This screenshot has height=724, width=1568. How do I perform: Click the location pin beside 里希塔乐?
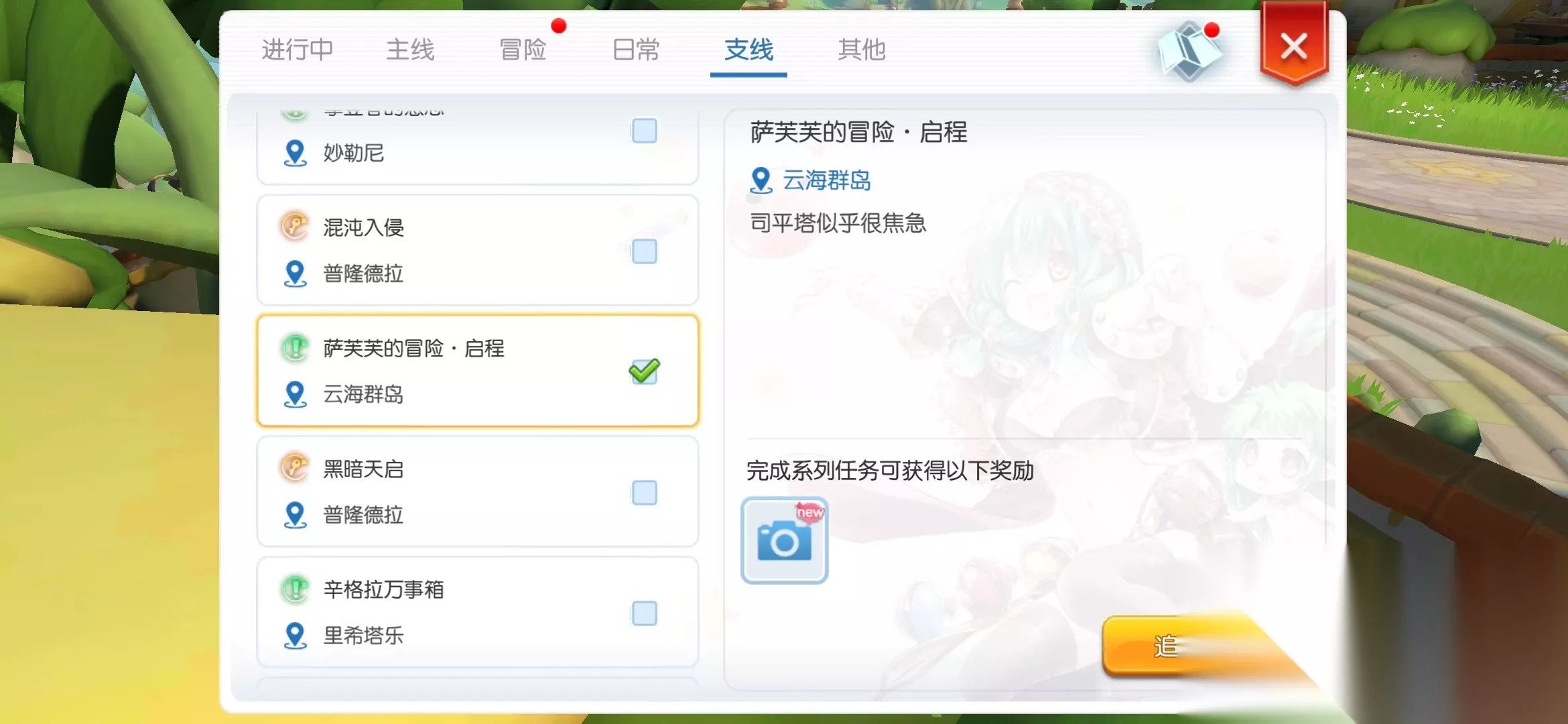click(295, 636)
